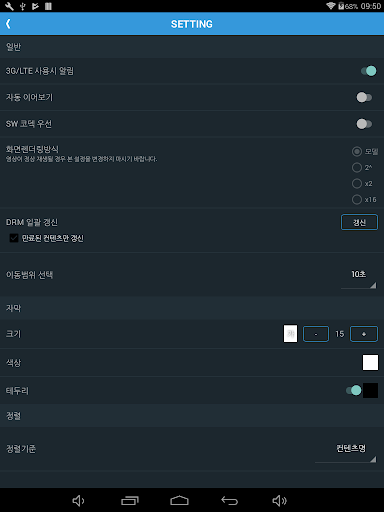
Task: Click the 갱신 DRM renew button
Action: click(359, 222)
